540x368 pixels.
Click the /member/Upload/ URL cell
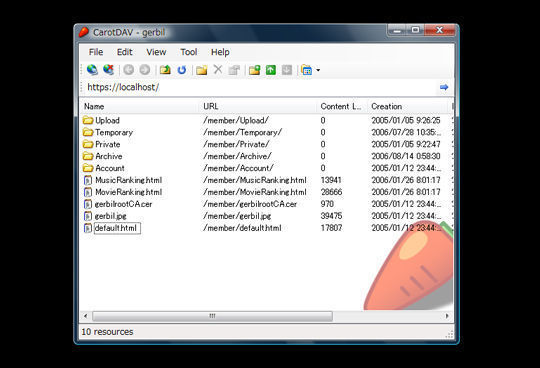236,120
